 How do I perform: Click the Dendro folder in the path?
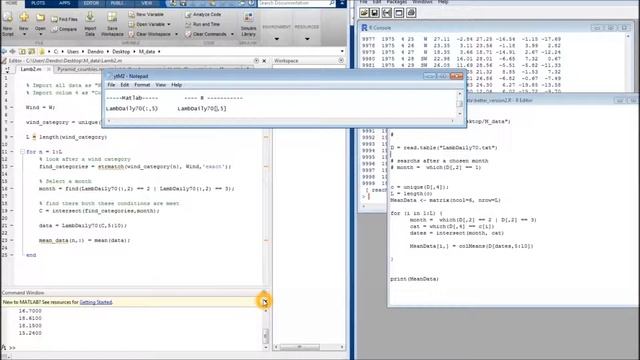click(x=96, y=51)
